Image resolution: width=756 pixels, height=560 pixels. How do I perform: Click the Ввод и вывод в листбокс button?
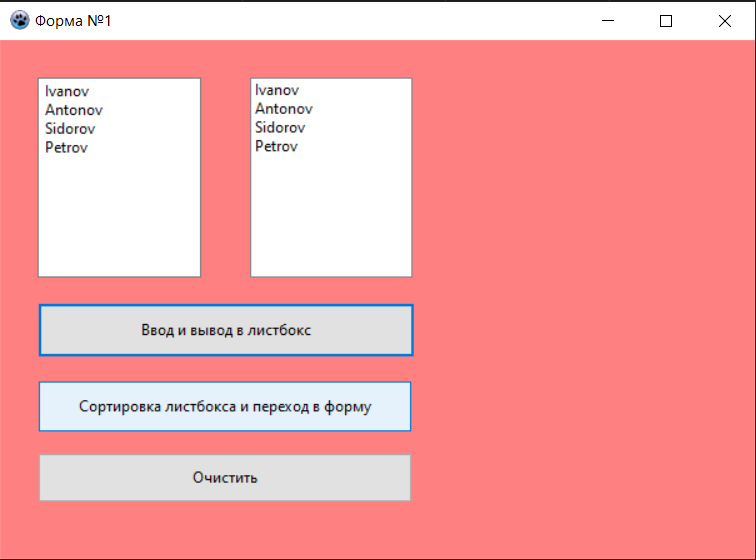click(x=226, y=330)
